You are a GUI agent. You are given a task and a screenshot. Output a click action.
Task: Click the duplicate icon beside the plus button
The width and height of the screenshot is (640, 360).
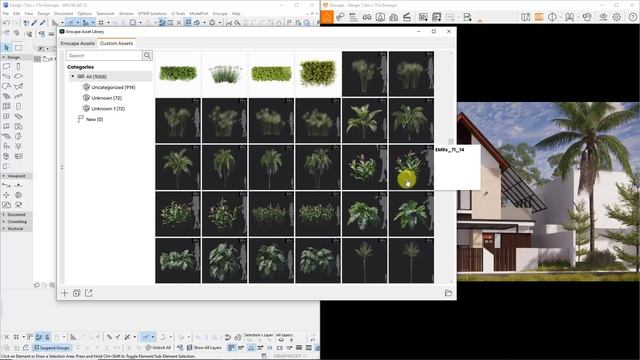(x=76, y=293)
